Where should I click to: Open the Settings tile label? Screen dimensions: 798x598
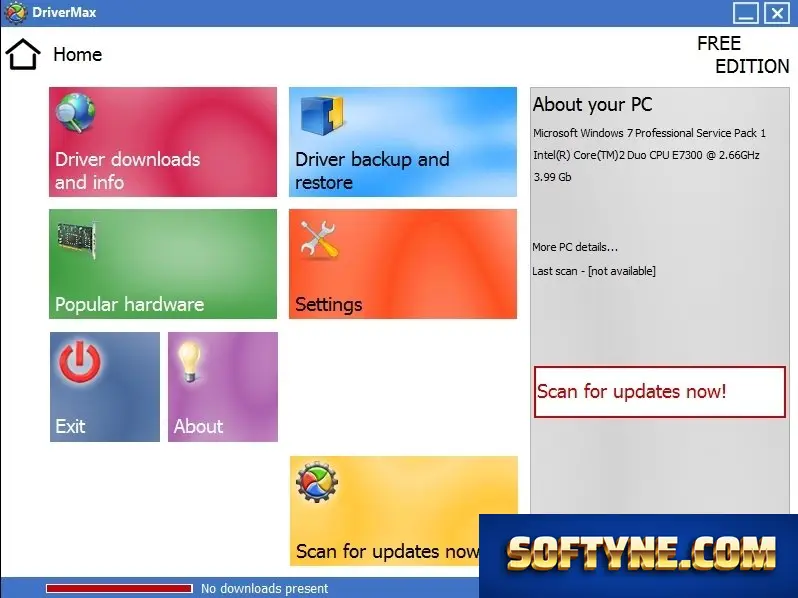pyautogui.click(x=328, y=304)
